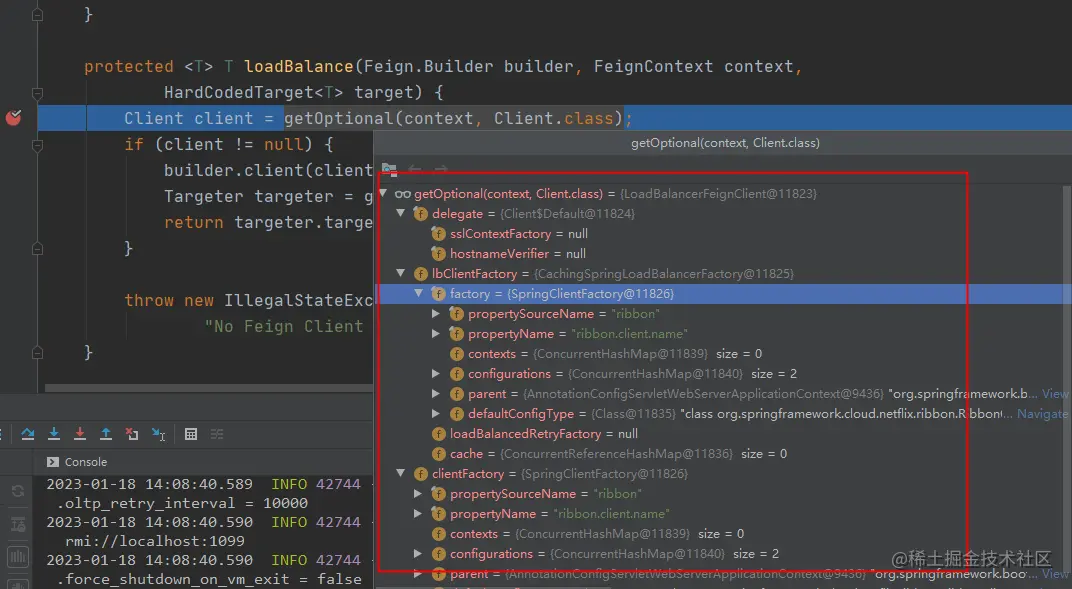This screenshot has height=589, width=1072.
Task: Click the Drop Frame icon
Action: [132, 434]
